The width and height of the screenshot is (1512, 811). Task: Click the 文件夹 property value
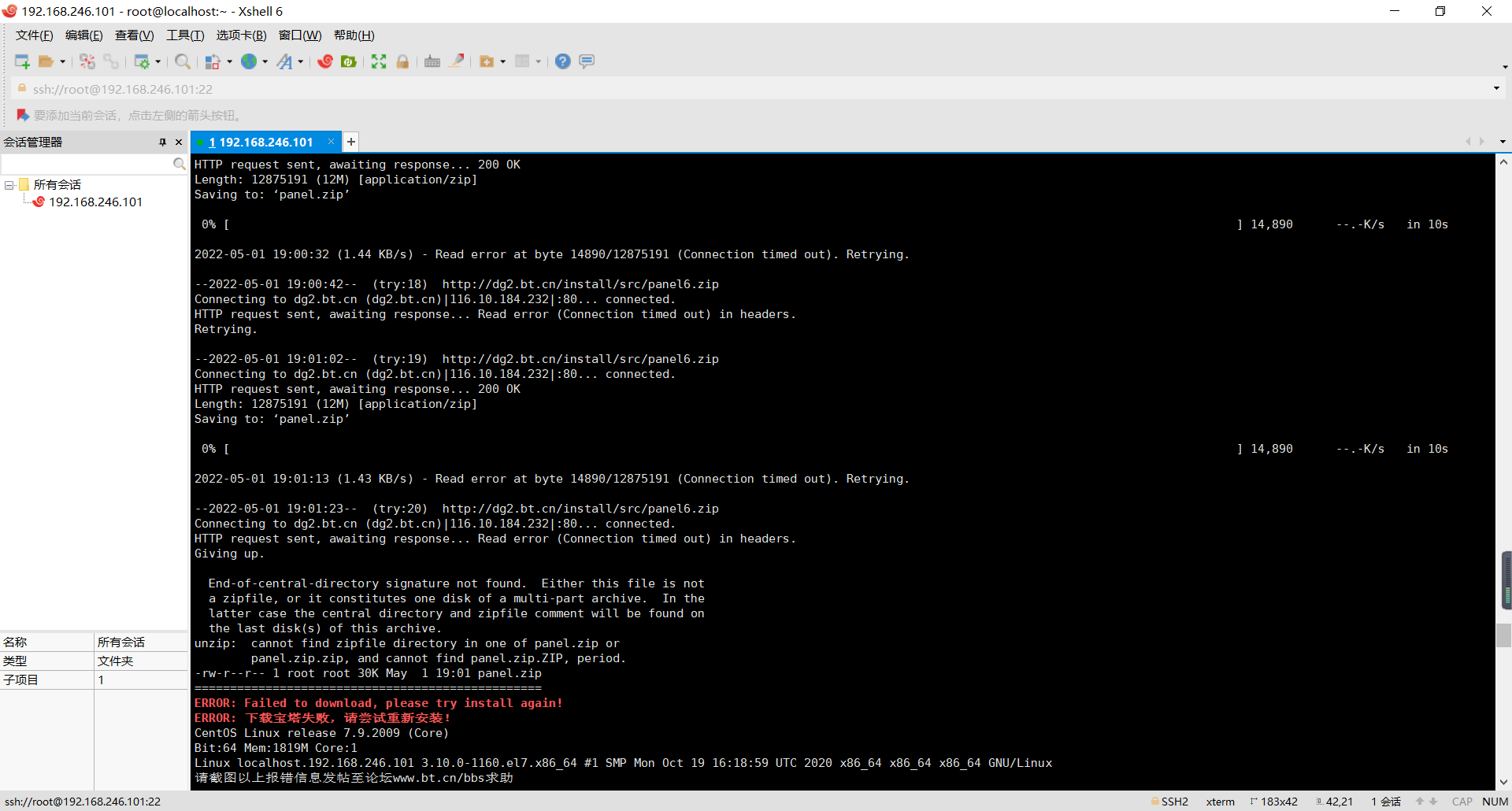tap(115, 661)
